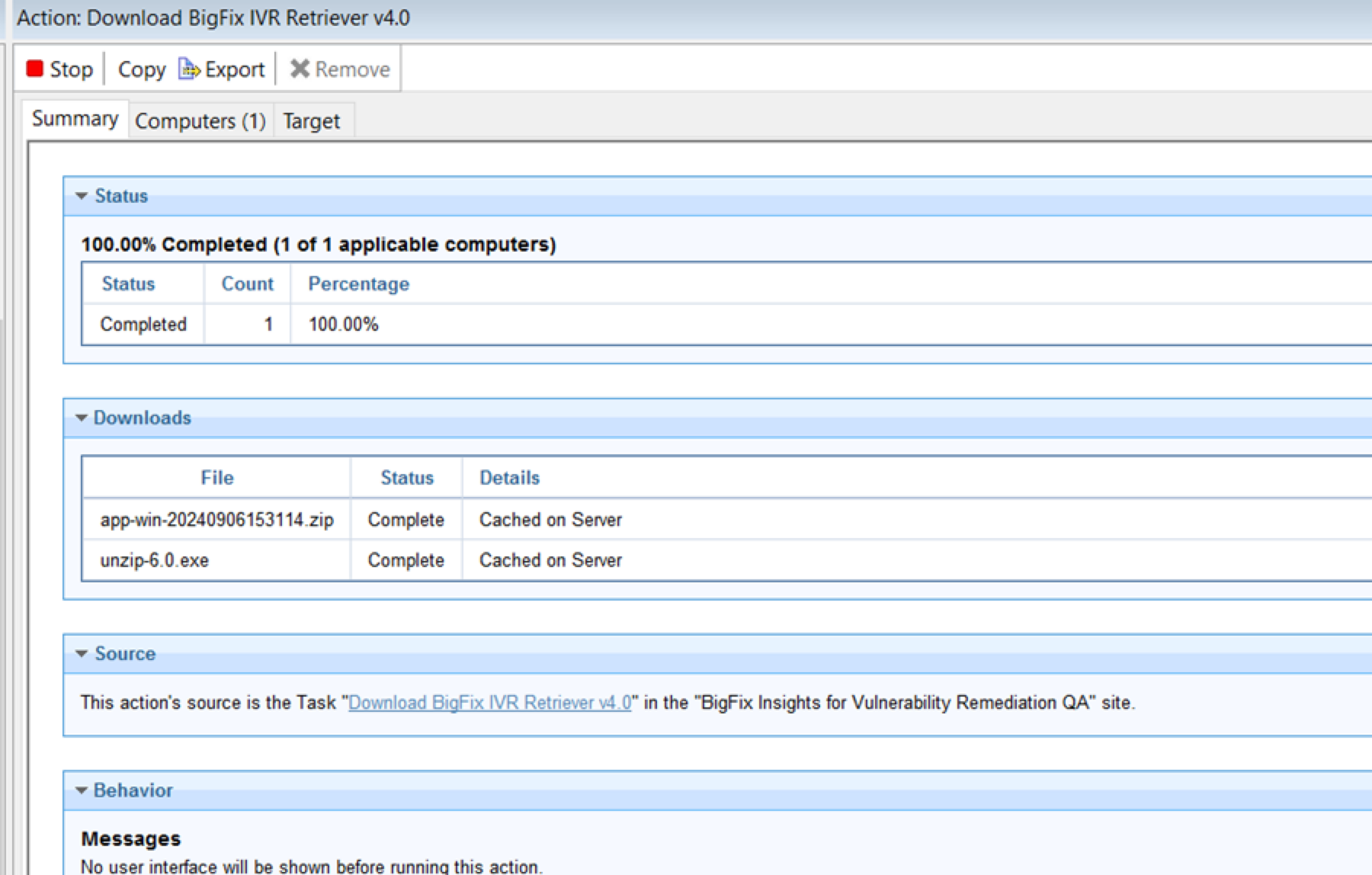The height and width of the screenshot is (875, 1372).
Task: Click the Remove X icon
Action: click(x=300, y=69)
